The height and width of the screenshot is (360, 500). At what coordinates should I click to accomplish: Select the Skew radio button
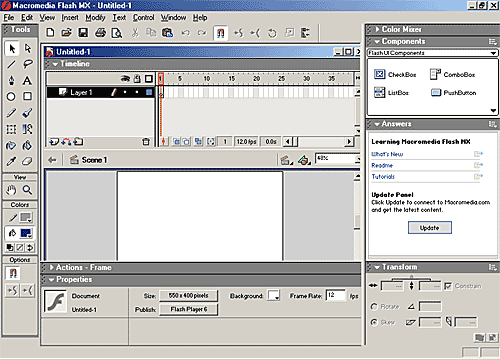374,322
